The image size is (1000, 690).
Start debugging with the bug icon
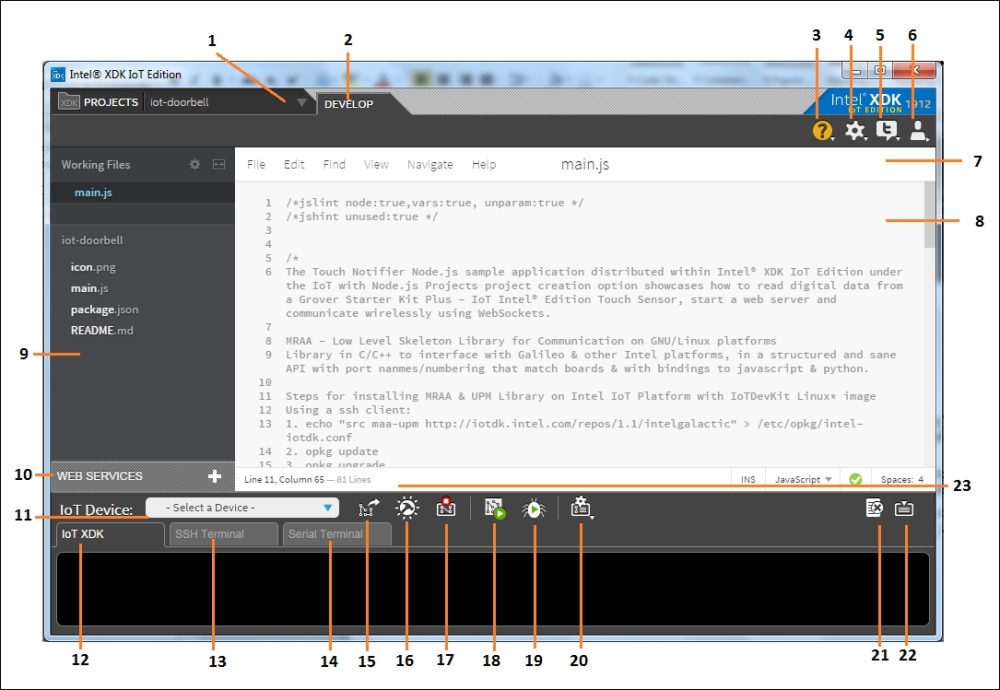(534, 509)
